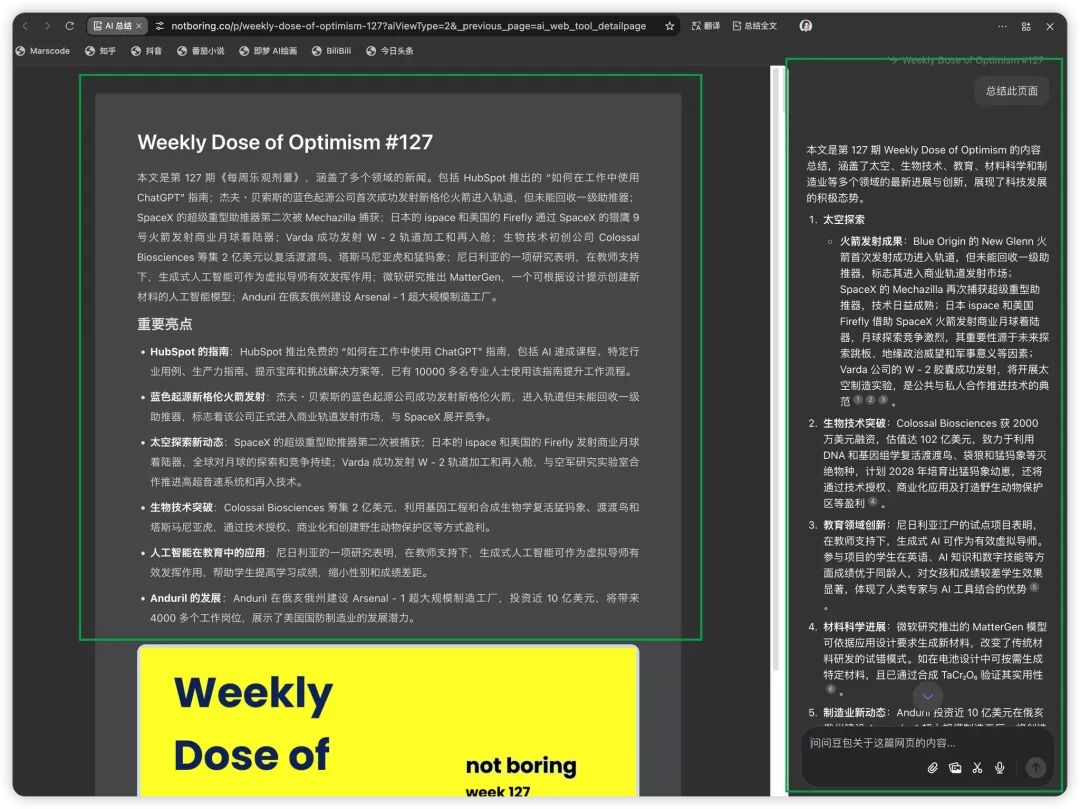1080x809 pixels.
Task: Click citation marker 5 after 教育领域创新
Action: coord(1034,588)
